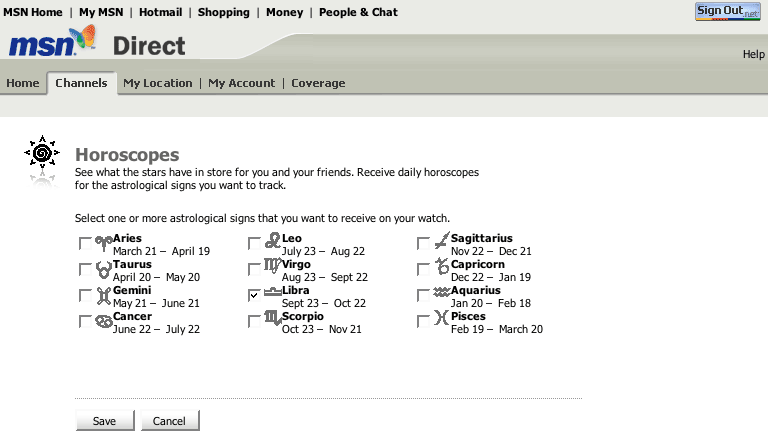The image size is (768, 436).
Task: Click the Libra scales symbol icon
Action: click(x=272, y=292)
